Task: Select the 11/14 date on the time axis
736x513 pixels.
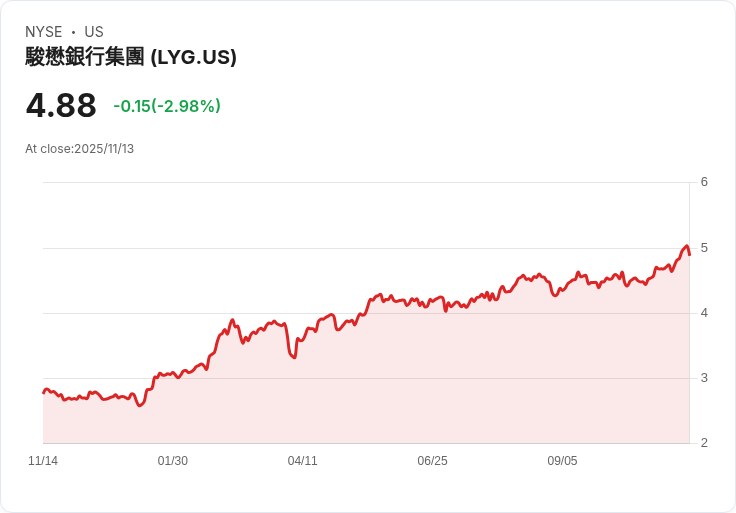Action: click(43, 461)
